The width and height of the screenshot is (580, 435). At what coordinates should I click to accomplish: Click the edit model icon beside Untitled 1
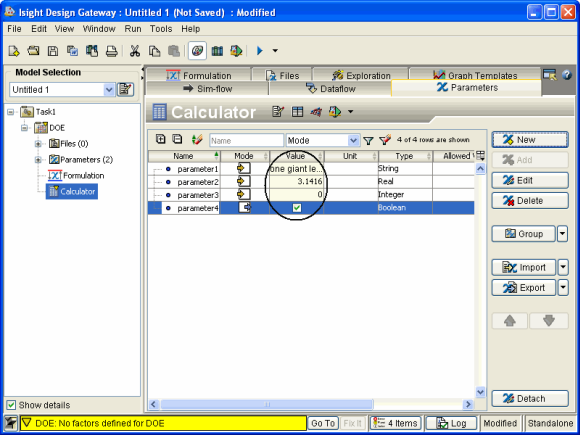[125, 90]
